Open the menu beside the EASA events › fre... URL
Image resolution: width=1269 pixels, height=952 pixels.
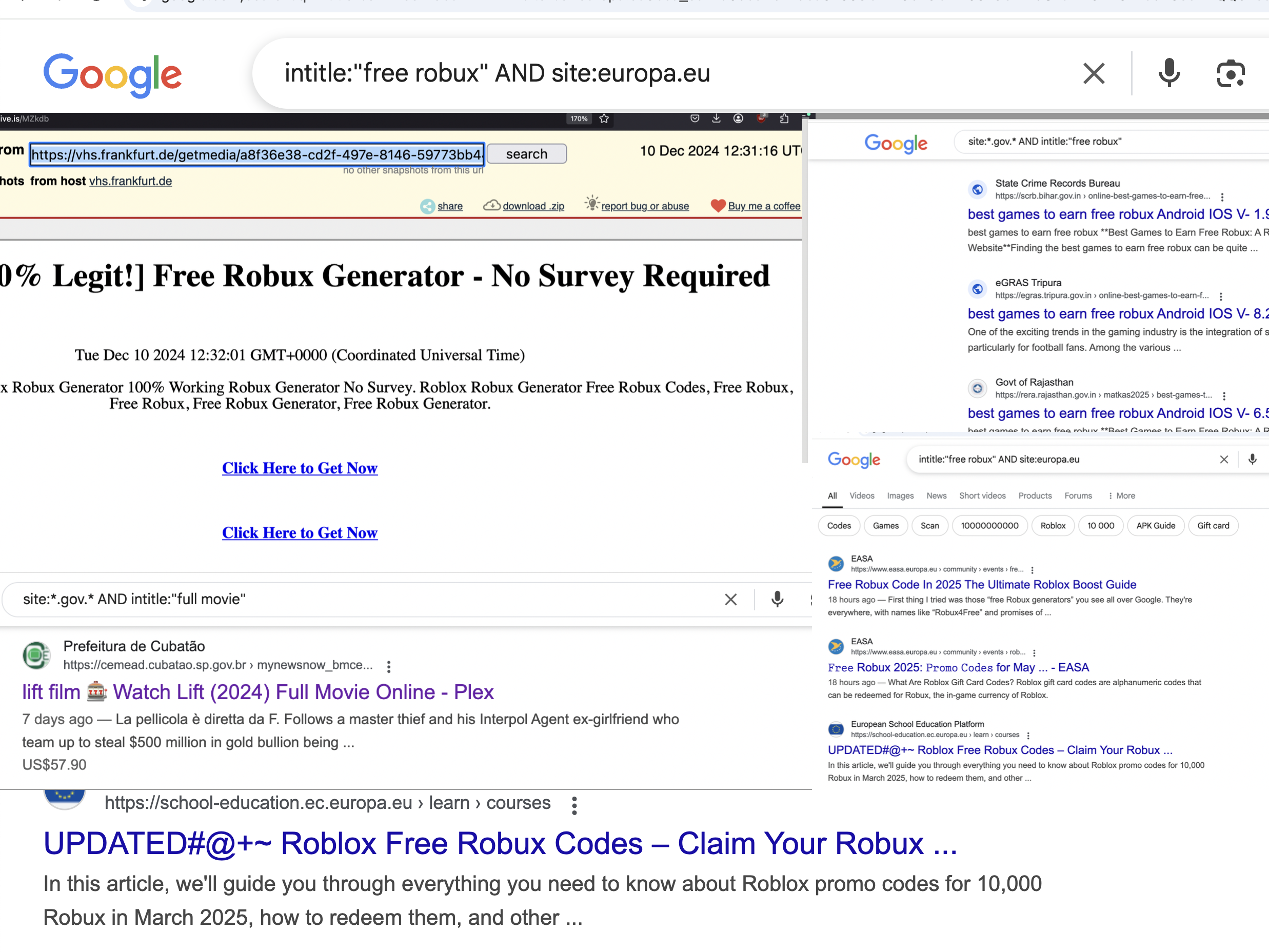pyautogui.click(x=1032, y=570)
